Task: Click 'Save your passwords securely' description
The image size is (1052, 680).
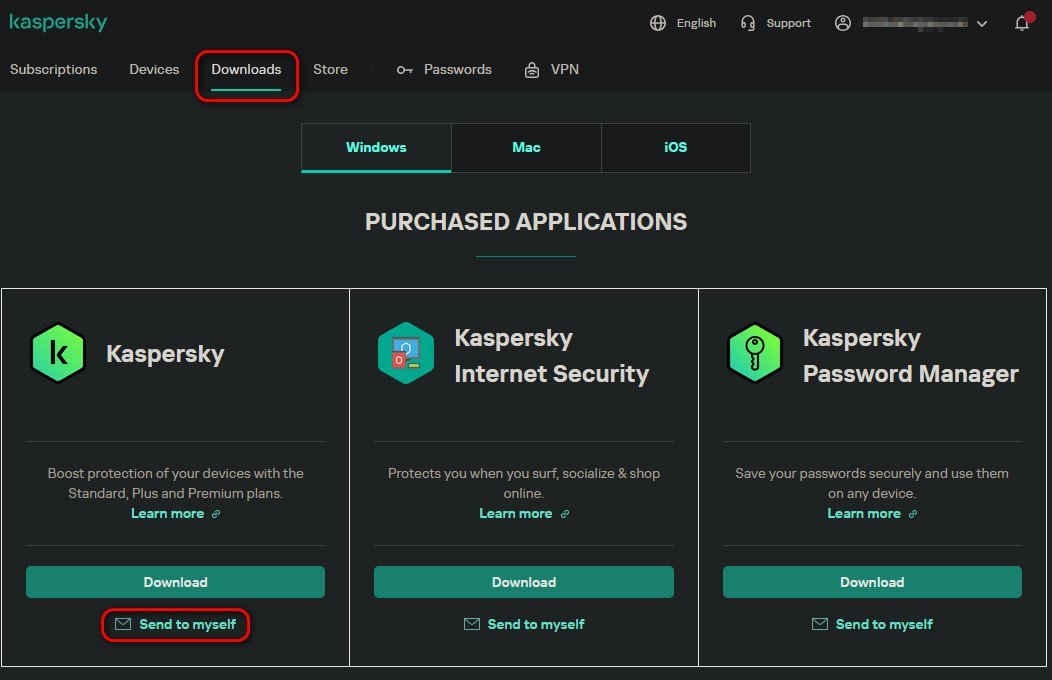Action: click(x=872, y=483)
